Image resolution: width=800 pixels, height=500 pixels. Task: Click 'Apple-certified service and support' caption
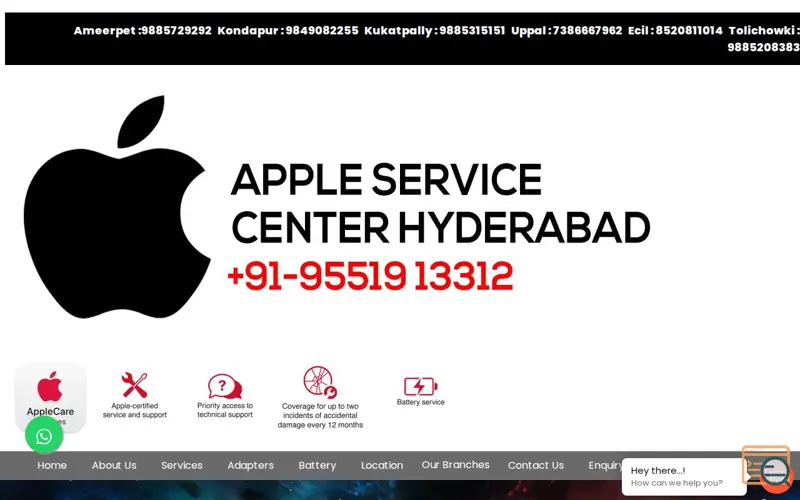[x=135, y=410]
